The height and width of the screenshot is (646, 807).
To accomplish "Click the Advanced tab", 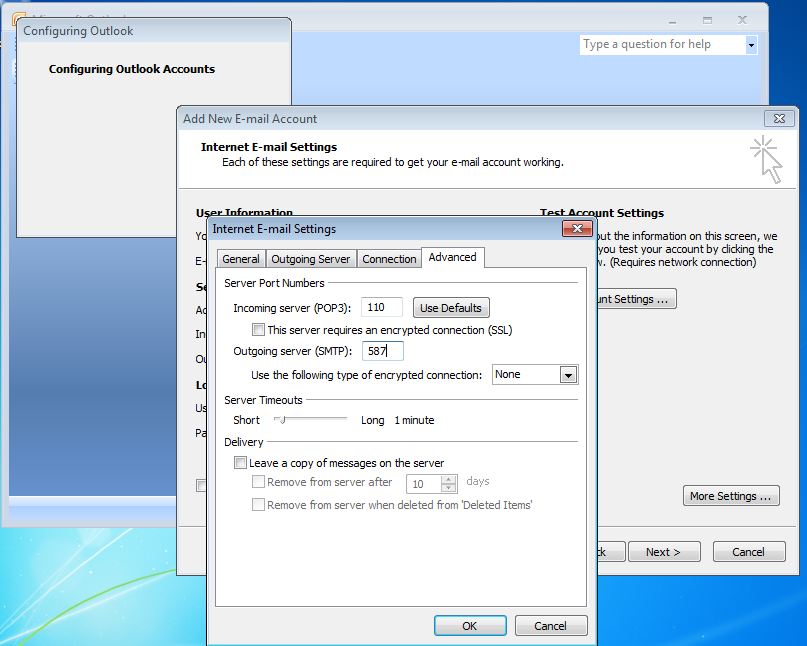I will coord(452,257).
